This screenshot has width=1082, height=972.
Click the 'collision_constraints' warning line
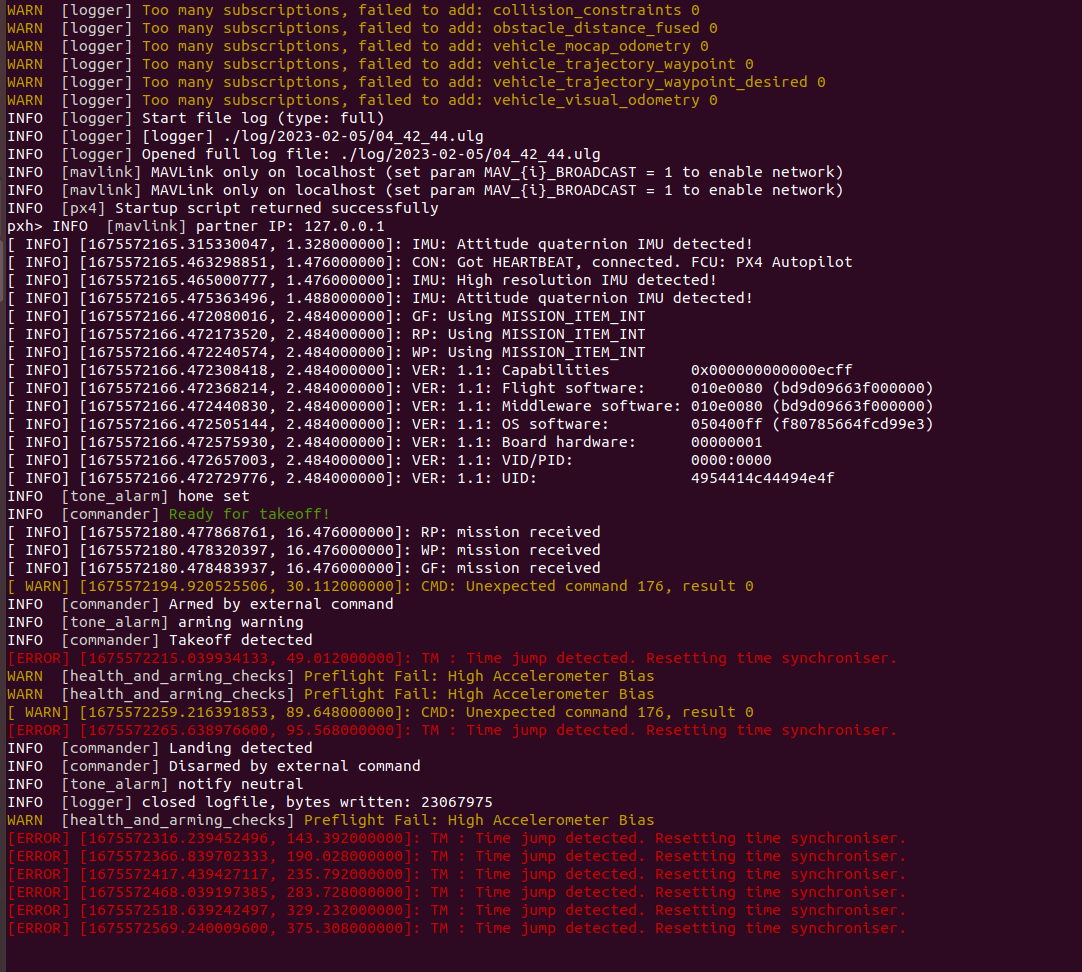click(353, 10)
